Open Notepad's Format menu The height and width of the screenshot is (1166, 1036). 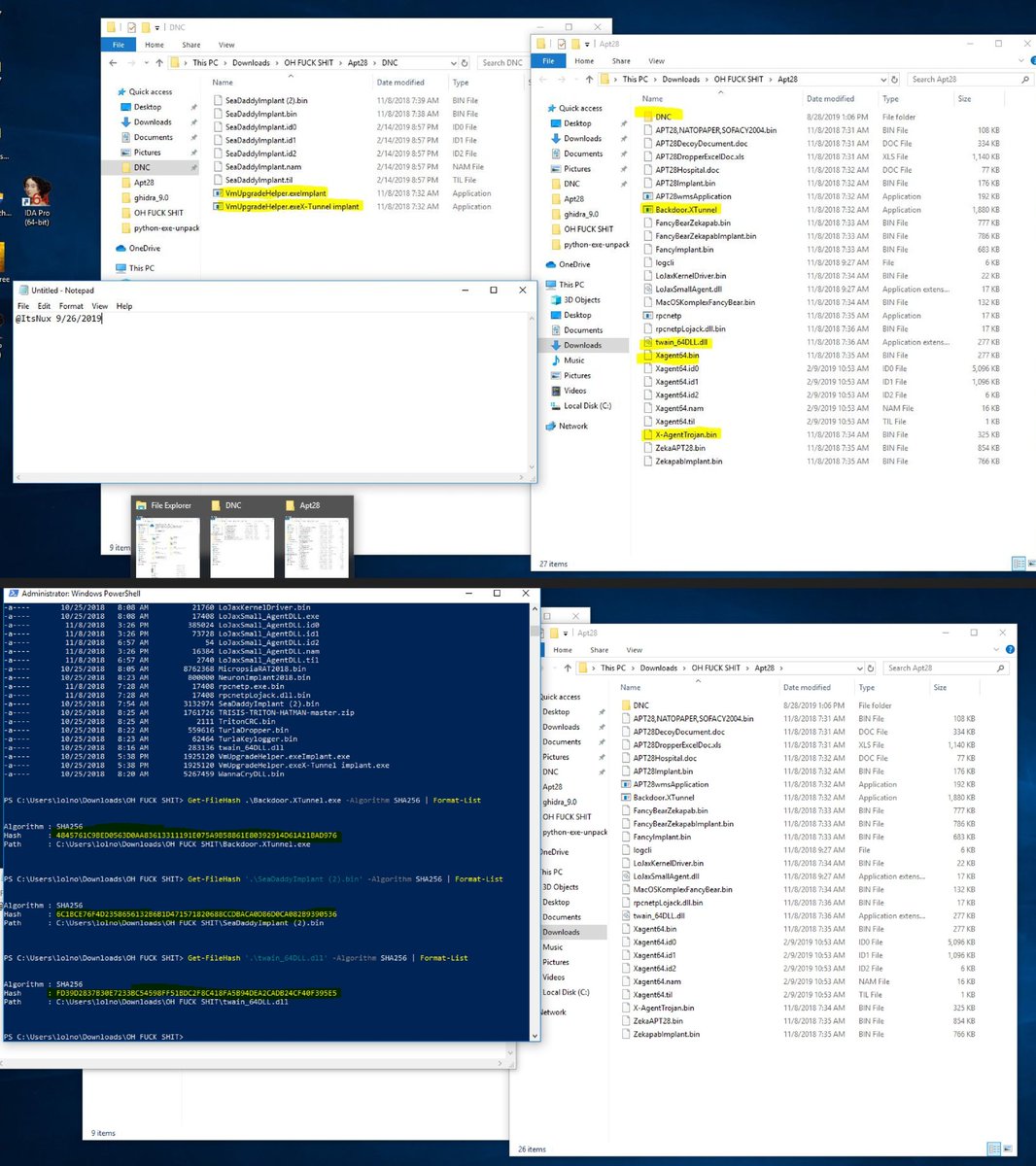pos(70,305)
